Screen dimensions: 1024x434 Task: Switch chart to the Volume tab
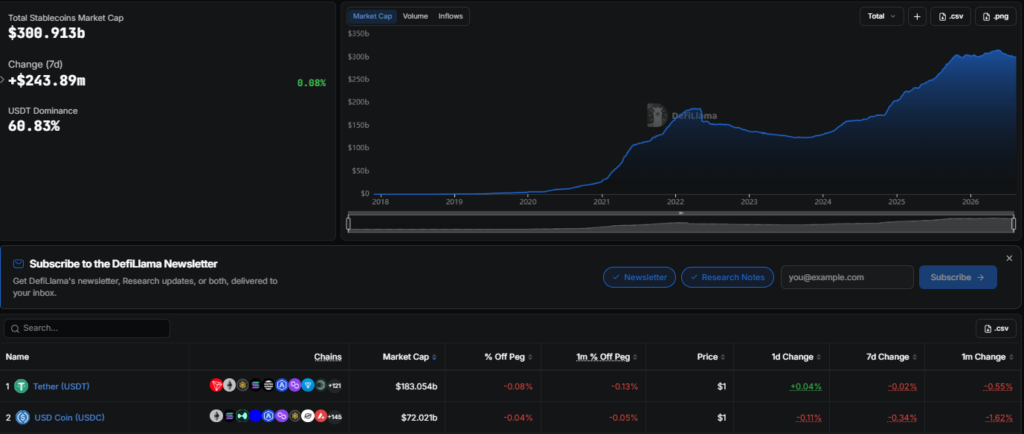(x=415, y=16)
